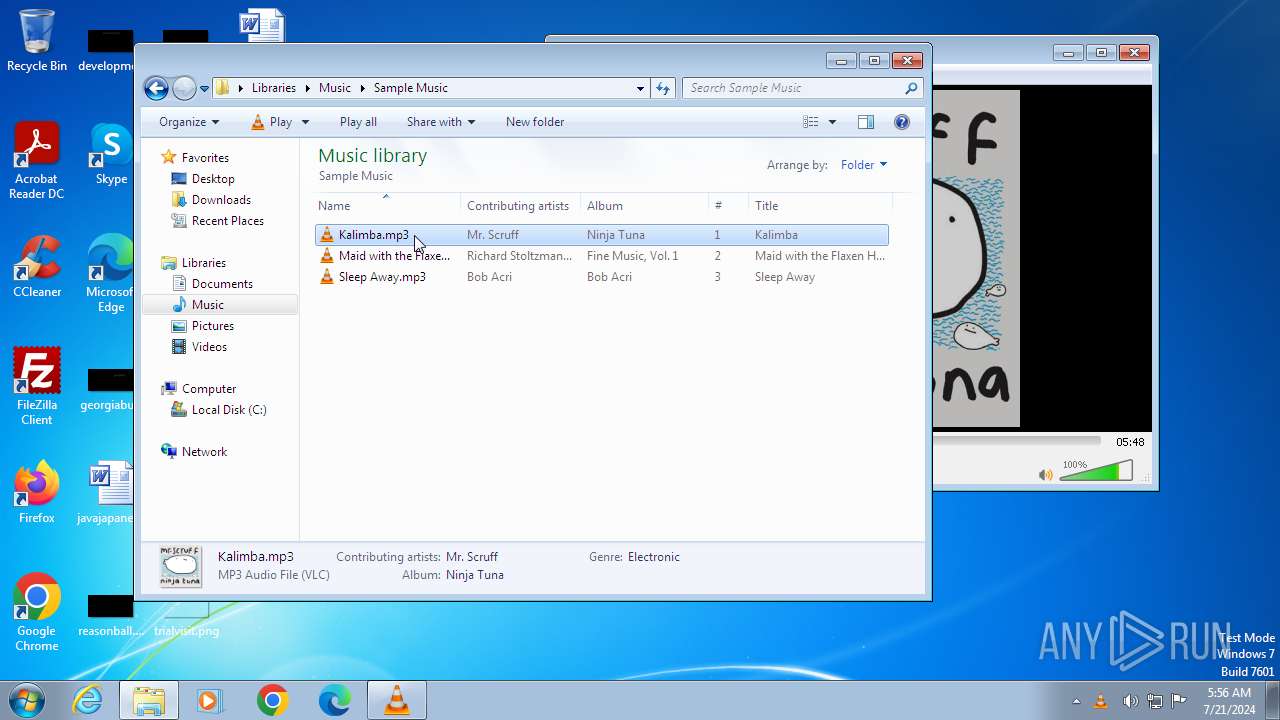Viewport: 1280px width, 720px height.
Task: Click the Windows Start button
Action: coord(27,700)
